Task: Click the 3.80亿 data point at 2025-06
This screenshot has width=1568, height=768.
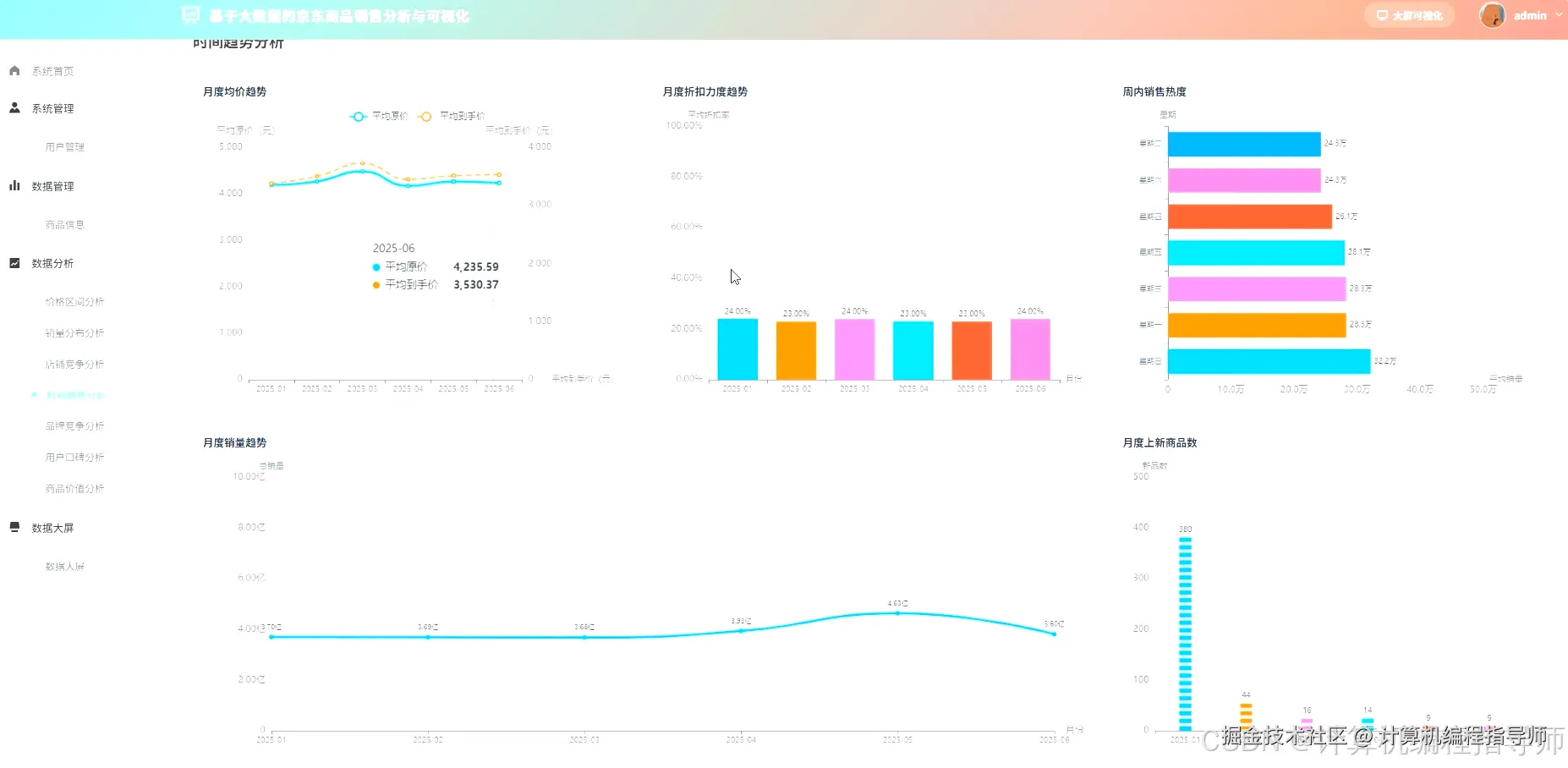Action: (1054, 634)
